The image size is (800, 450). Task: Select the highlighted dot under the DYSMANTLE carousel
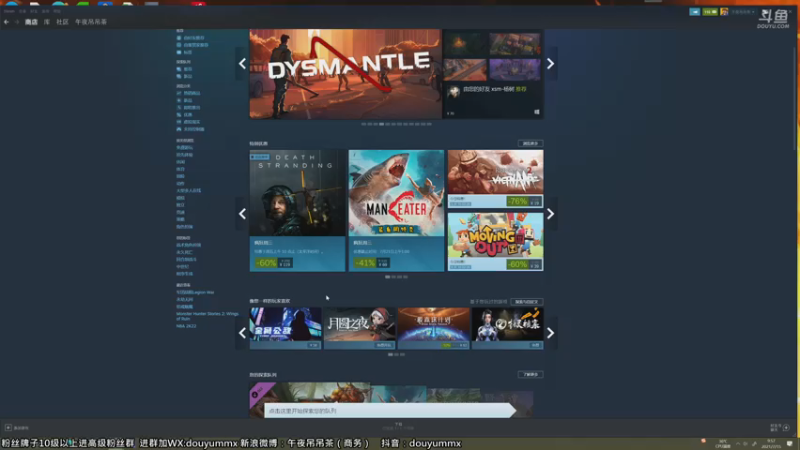[381, 124]
